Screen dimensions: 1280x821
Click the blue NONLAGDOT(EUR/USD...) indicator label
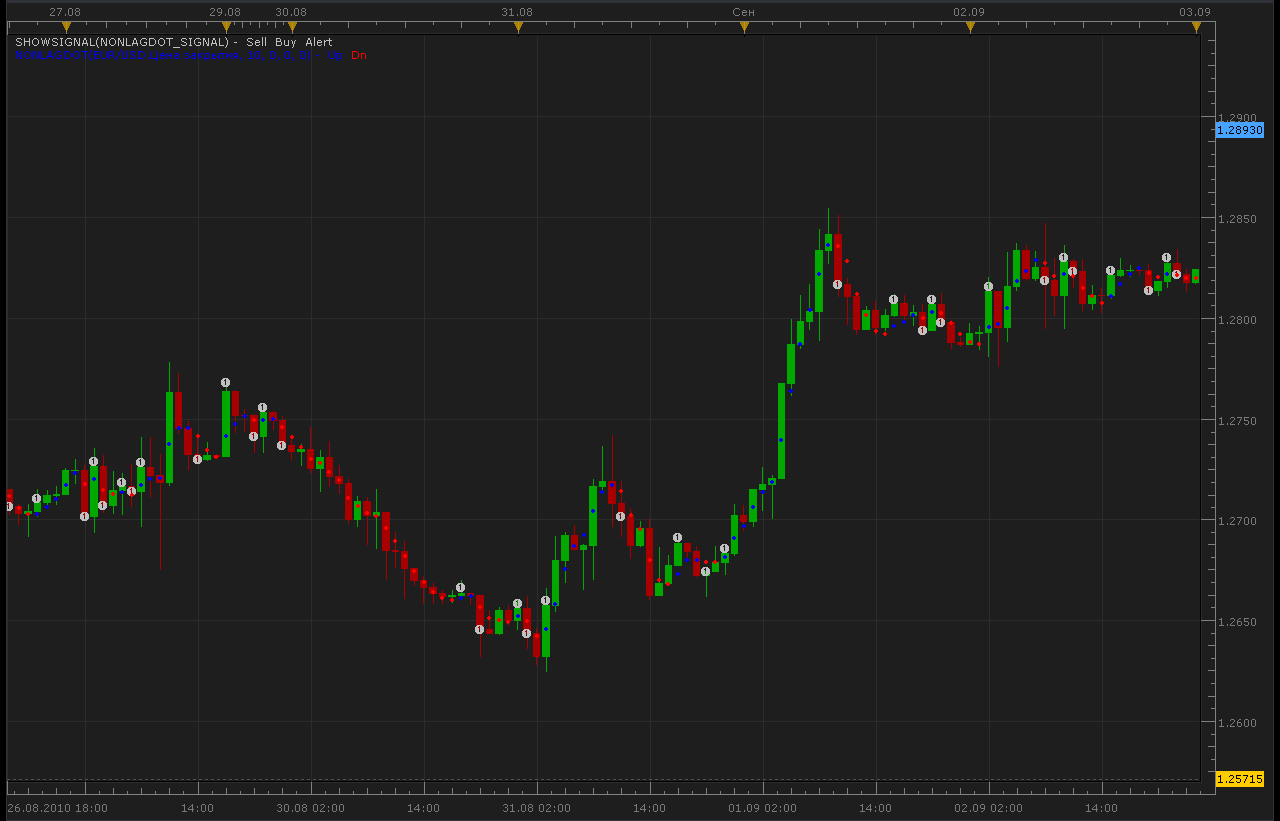click(162, 55)
